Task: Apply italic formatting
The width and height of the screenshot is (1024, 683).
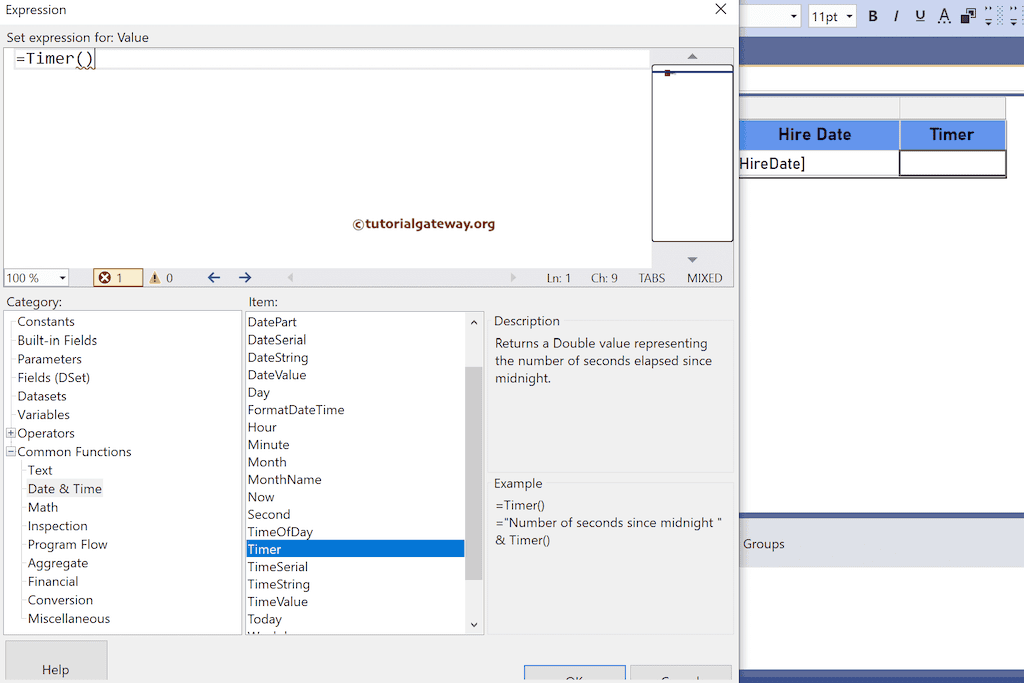Action: pyautogui.click(x=895, y=16)
